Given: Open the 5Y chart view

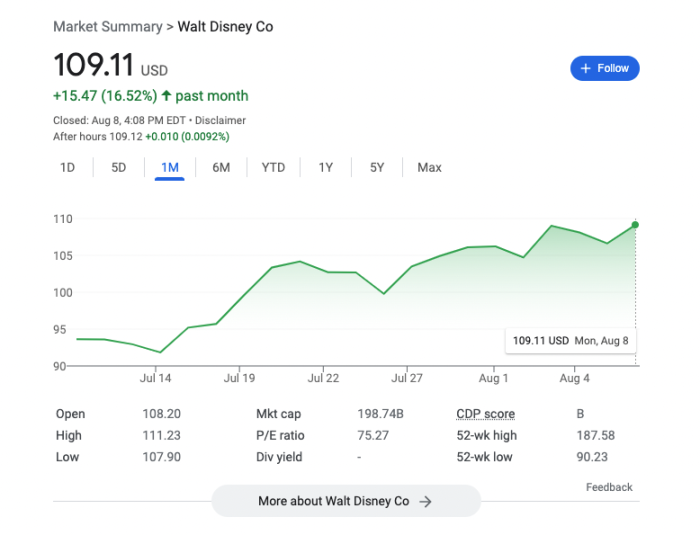Looking at the screenshot, I should [377, 168].
